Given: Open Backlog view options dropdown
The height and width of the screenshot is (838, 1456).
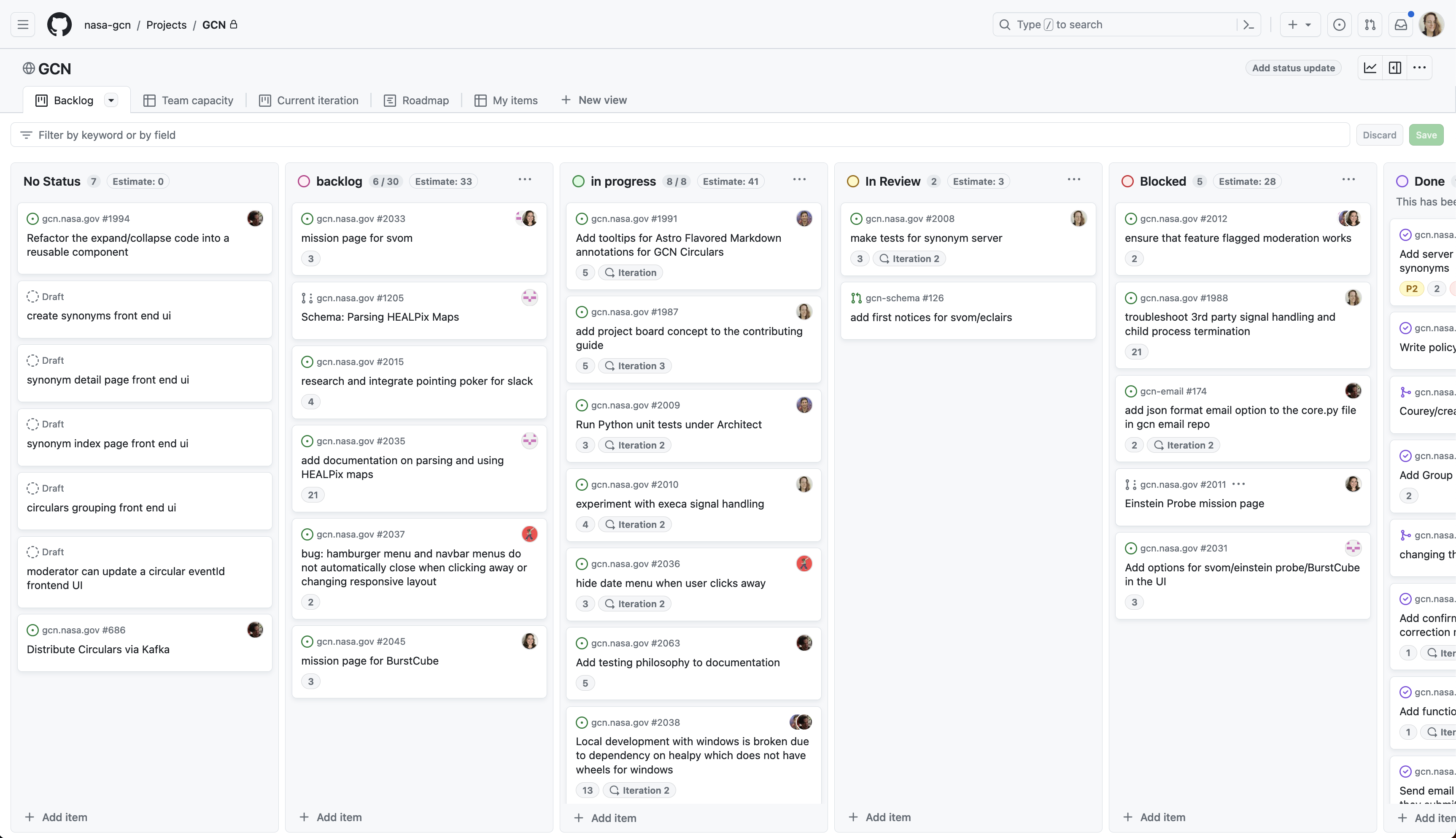Looking at the screenshot, I should (111, 100).
